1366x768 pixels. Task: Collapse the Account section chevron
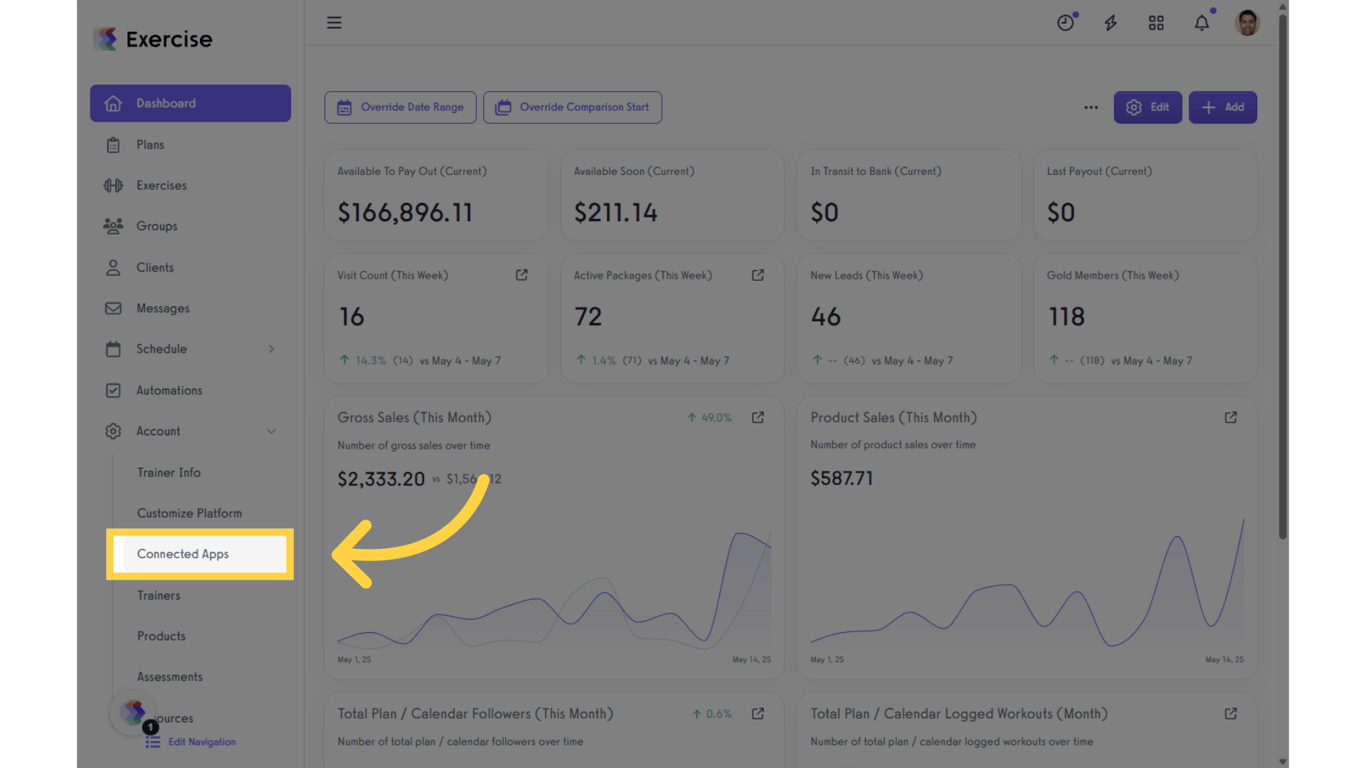[271, 431]
